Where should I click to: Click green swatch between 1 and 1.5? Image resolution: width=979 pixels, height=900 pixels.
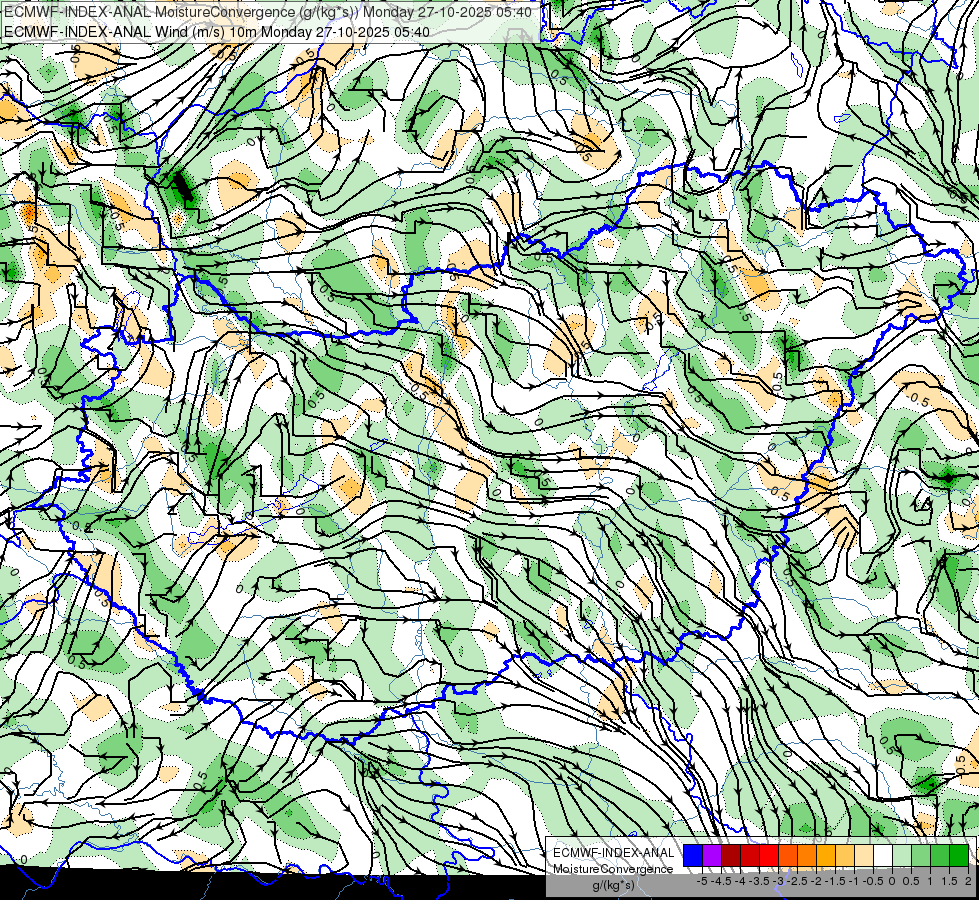(x=940, y=855)
